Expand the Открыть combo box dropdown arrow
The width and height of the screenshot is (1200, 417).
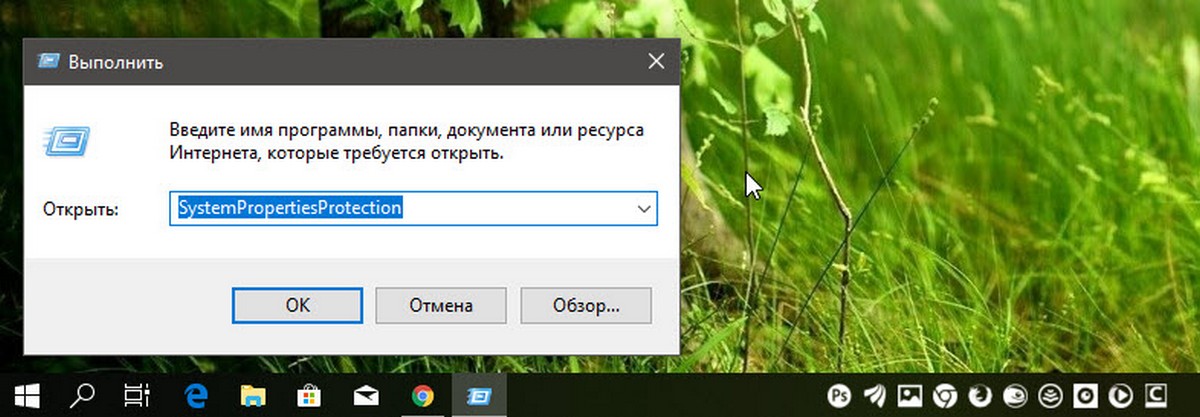click(x=644, y=209)
